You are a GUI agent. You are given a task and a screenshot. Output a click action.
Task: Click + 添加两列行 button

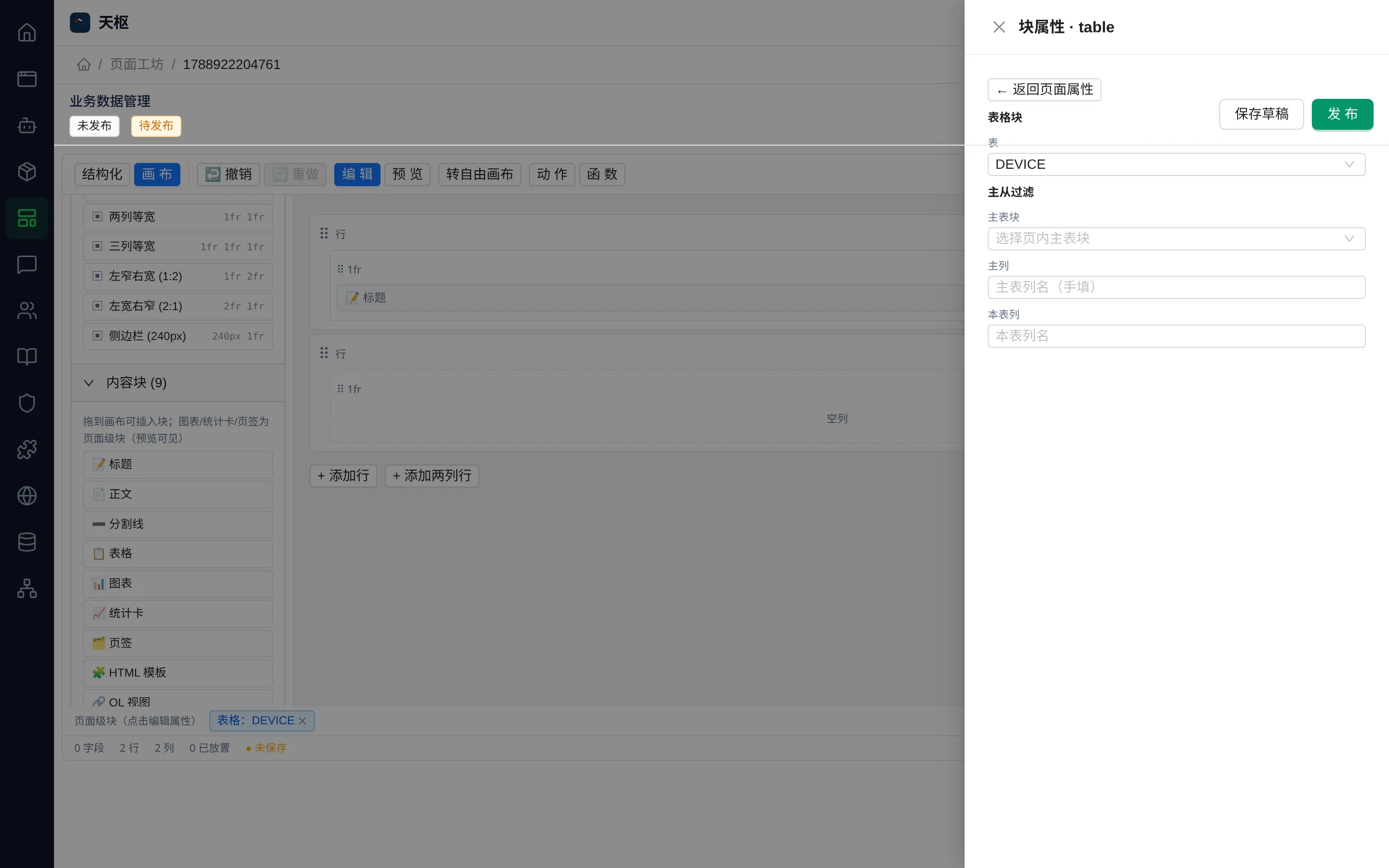432,476
